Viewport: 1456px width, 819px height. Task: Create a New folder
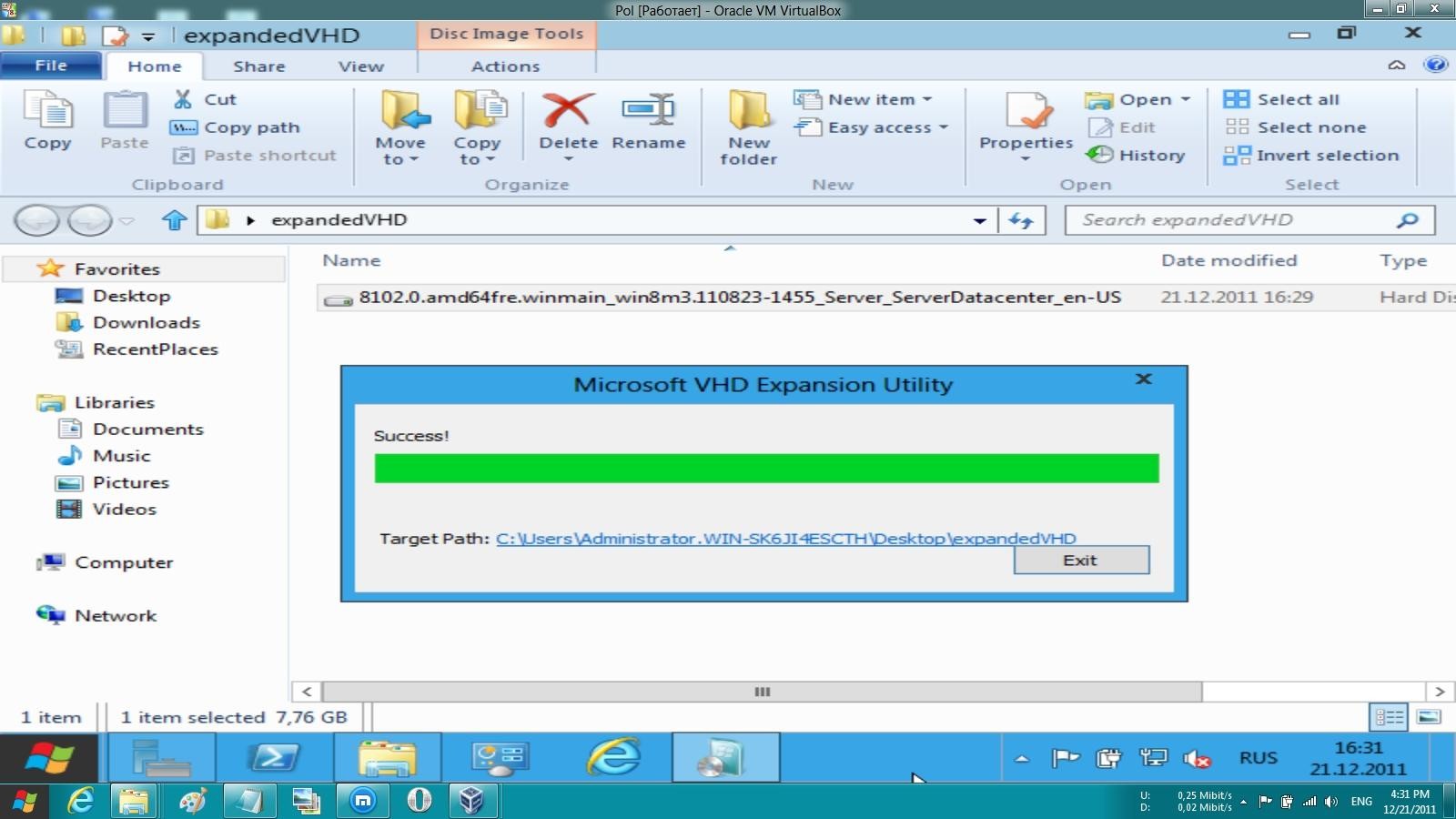749,127
